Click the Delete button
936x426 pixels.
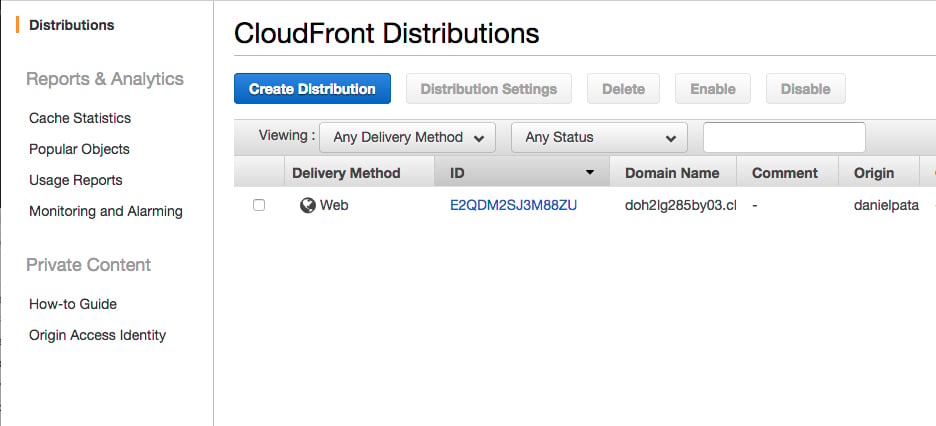point(623,89)
